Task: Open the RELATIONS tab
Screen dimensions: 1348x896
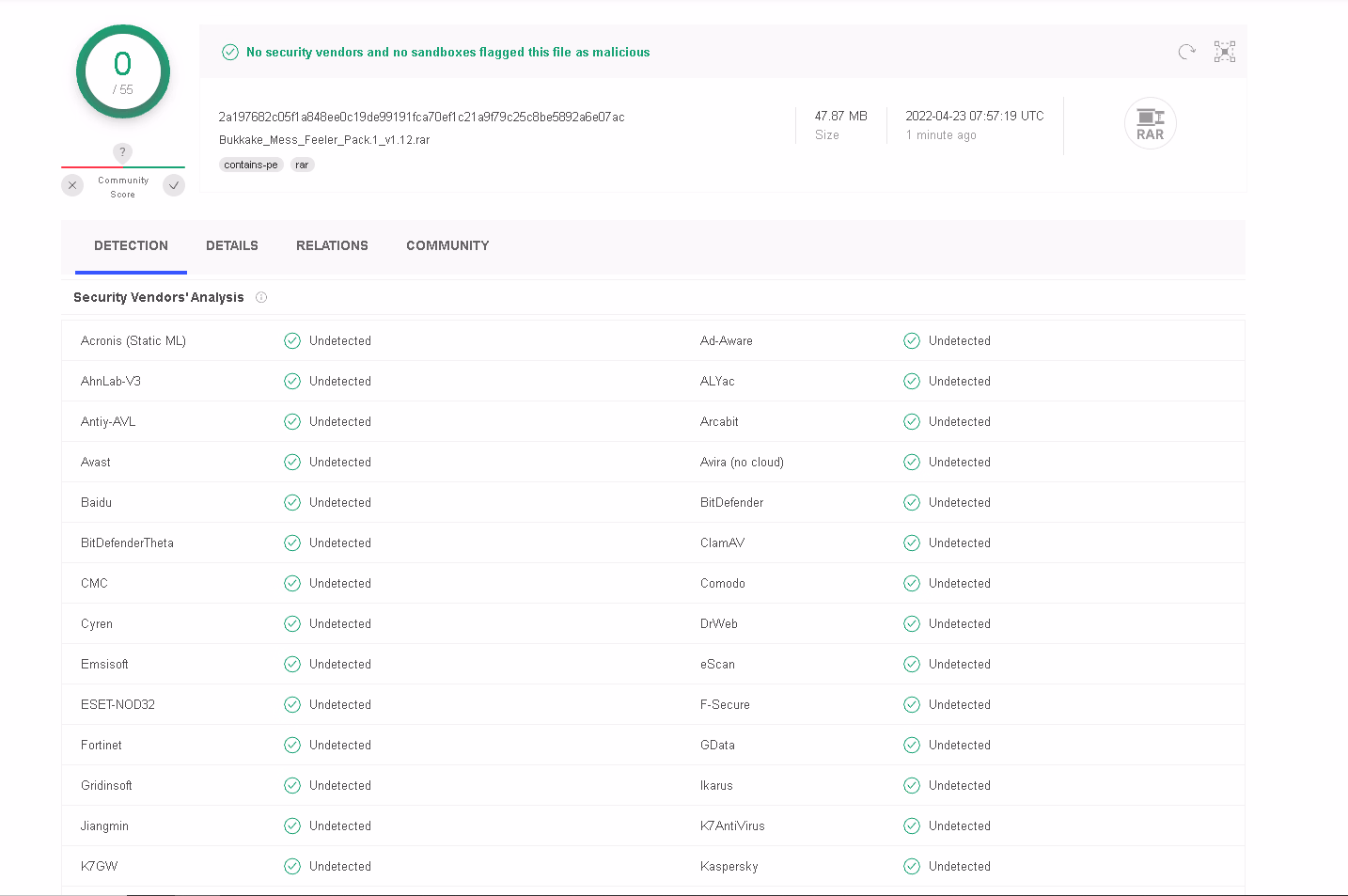Action: pos(332,245)
